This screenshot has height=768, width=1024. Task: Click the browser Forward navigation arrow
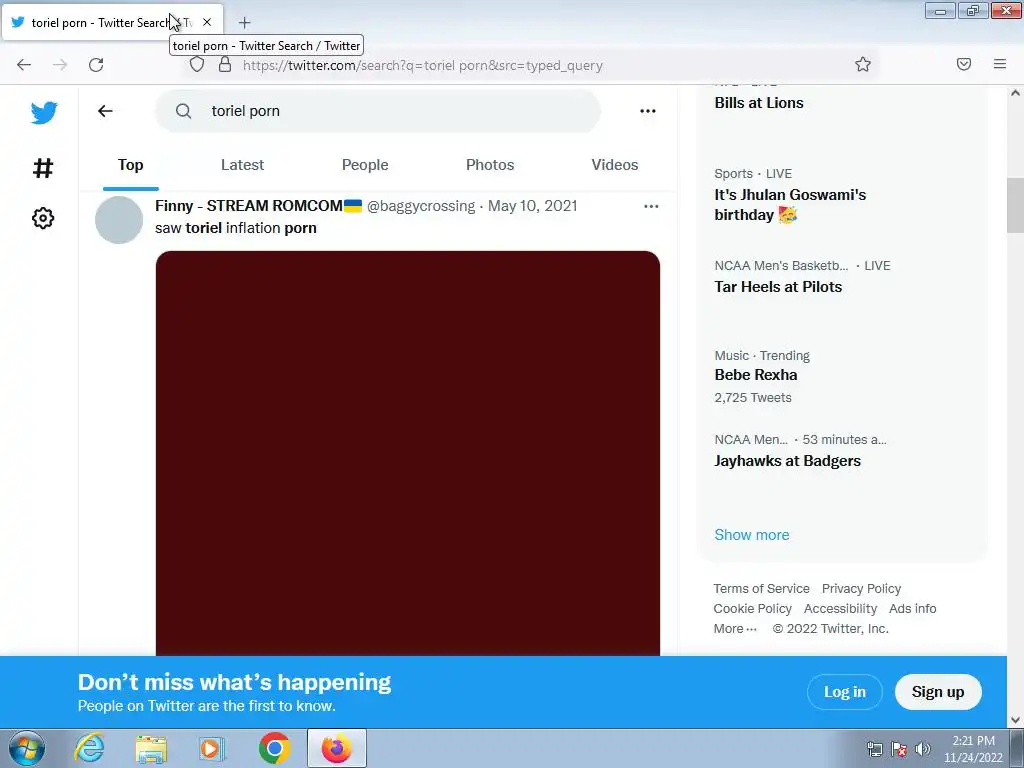[60, 65]
